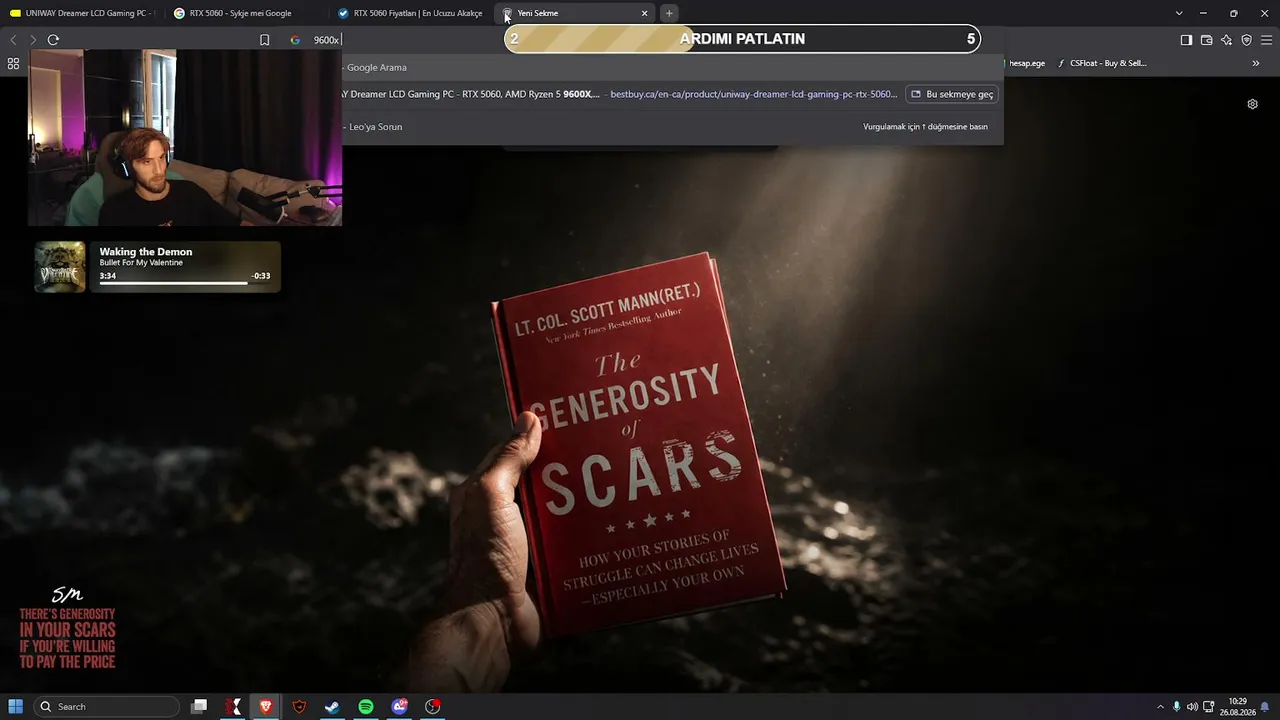
Task: Show hidden system tray icons
Action: pyautogui.click(x=1160, y=707)
